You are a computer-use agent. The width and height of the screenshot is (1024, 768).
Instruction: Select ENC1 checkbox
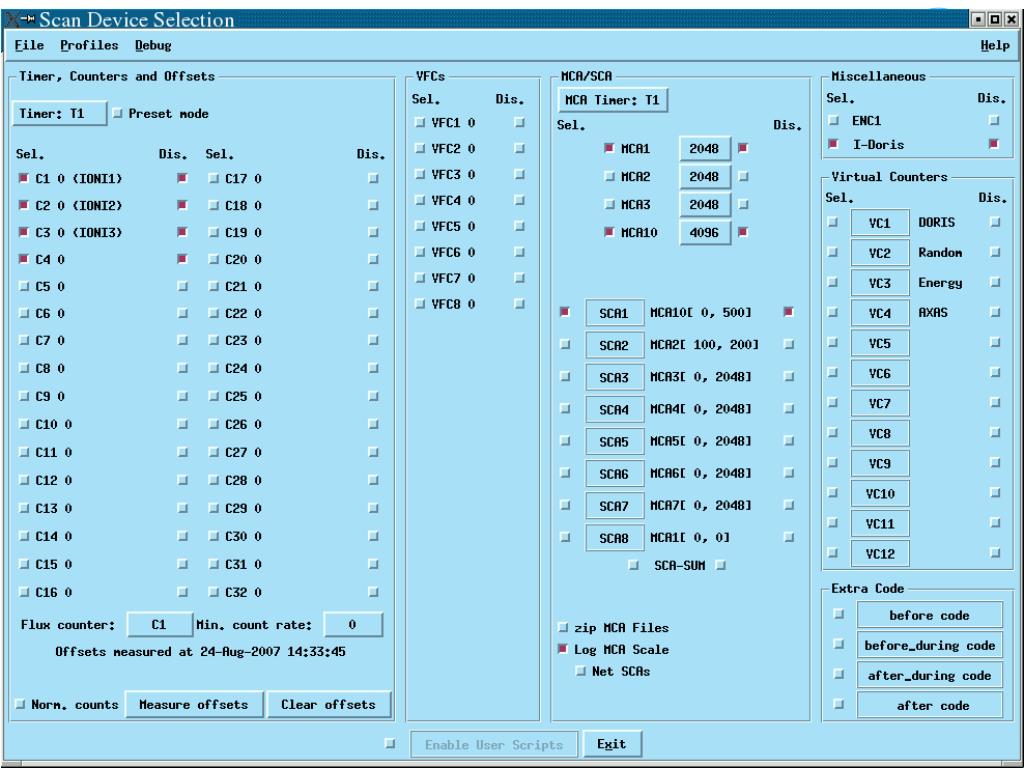coord(833,120)
